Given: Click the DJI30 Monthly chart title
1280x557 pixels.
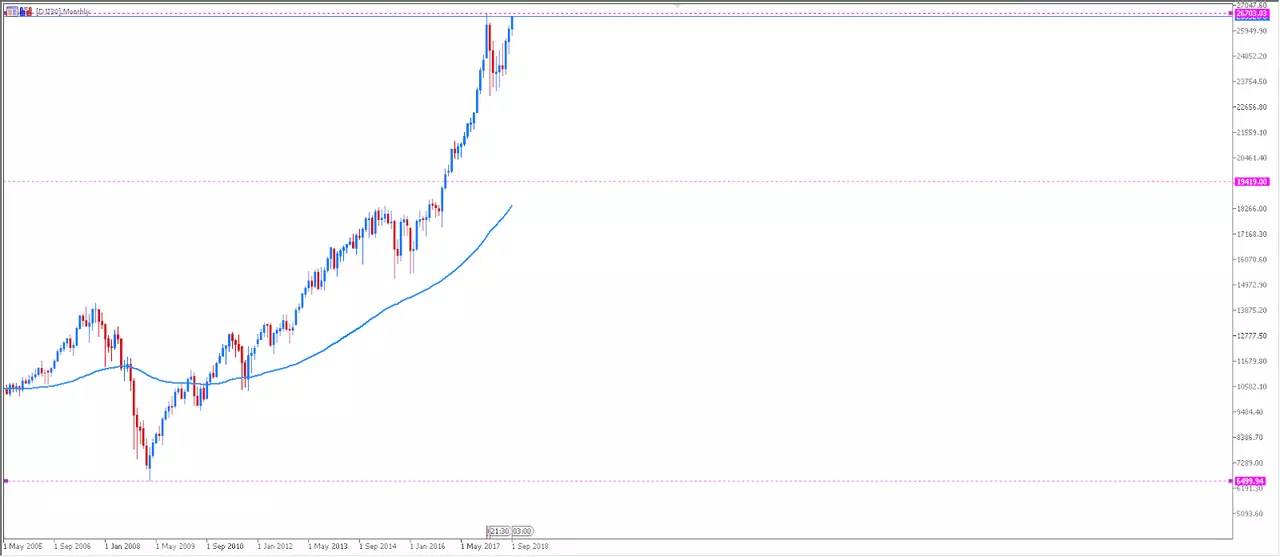Looking at the screenshot, I should pos(61,10).
